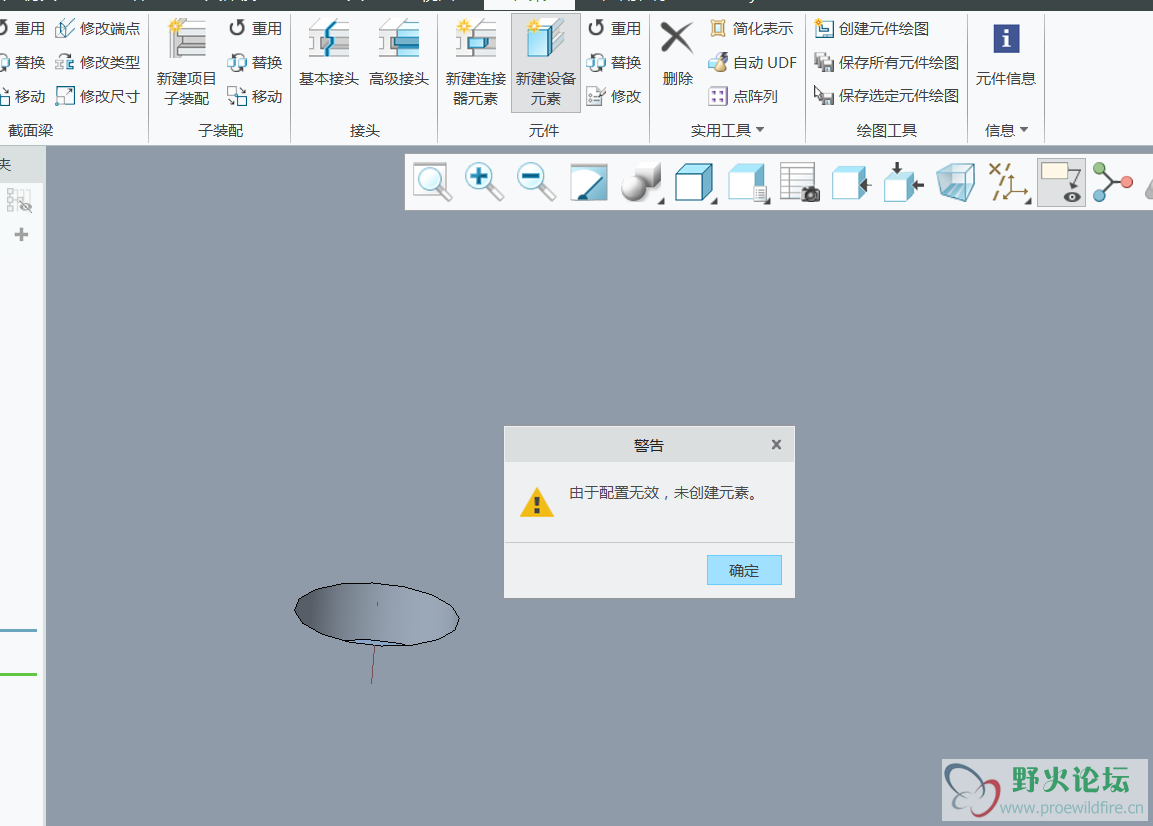Click the plus icon in left panel
Image resolution: width=1153 pixels, height=826 pixels.
point(21,235)
